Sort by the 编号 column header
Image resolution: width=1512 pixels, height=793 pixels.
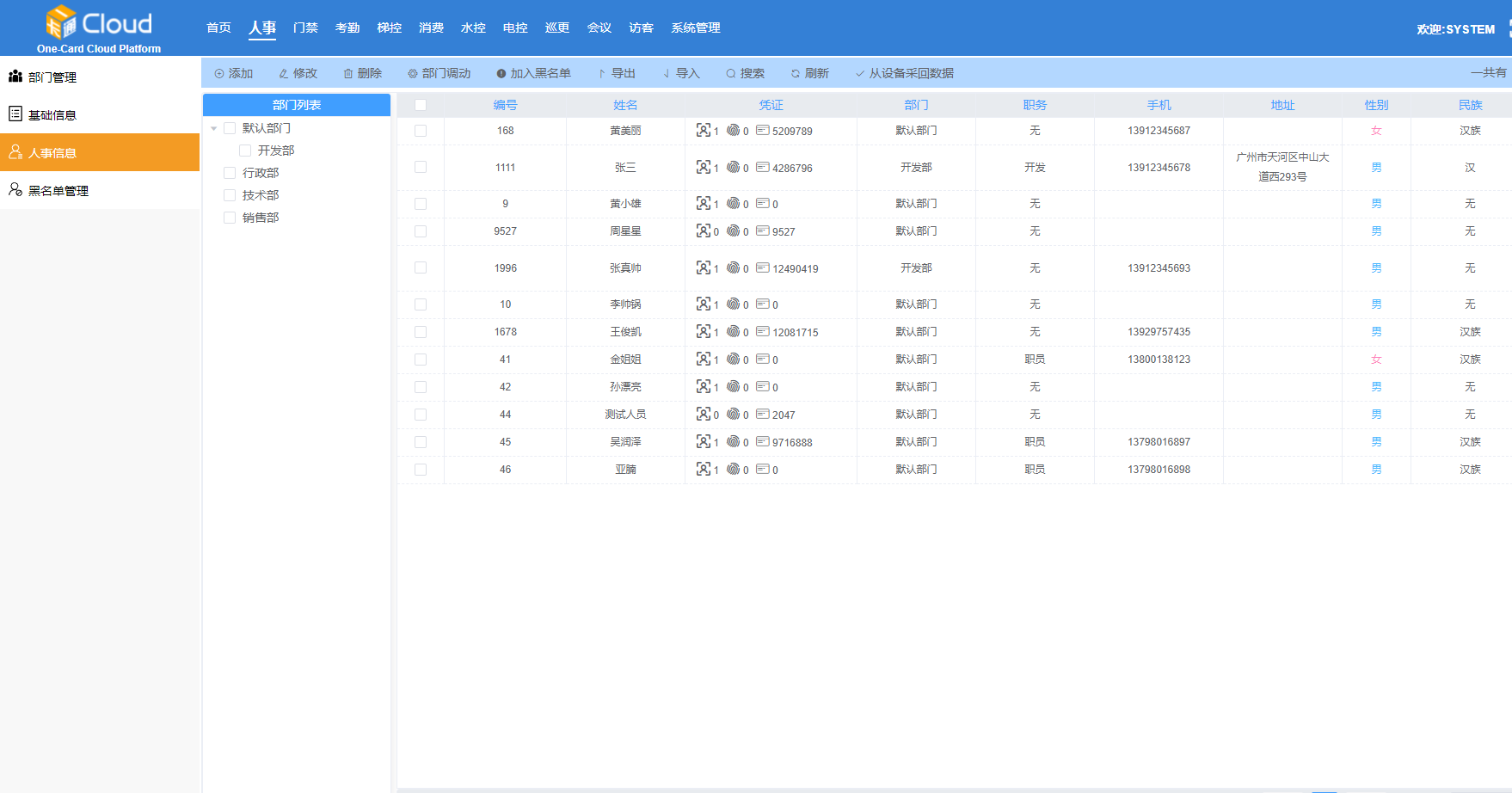pos(506,105)
